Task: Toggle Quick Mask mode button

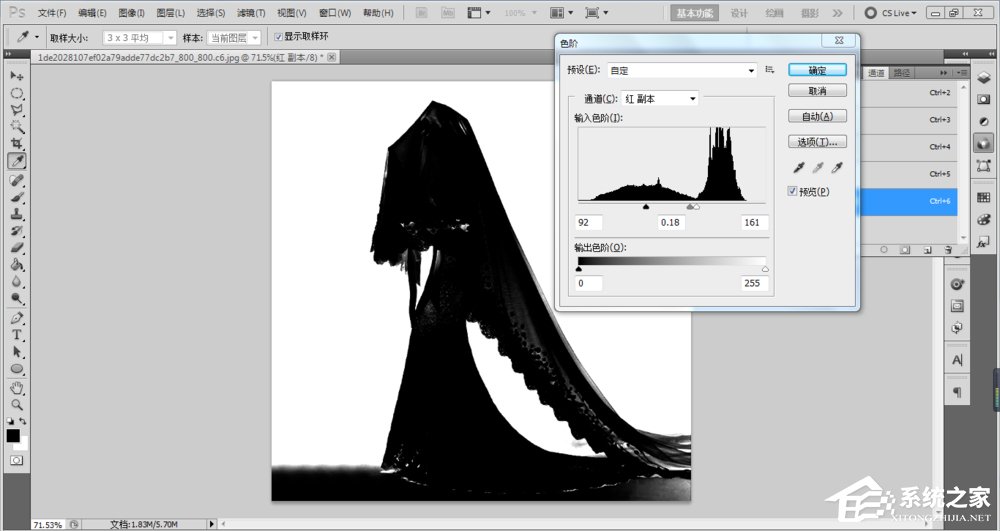Action: [x=17, y=459]
